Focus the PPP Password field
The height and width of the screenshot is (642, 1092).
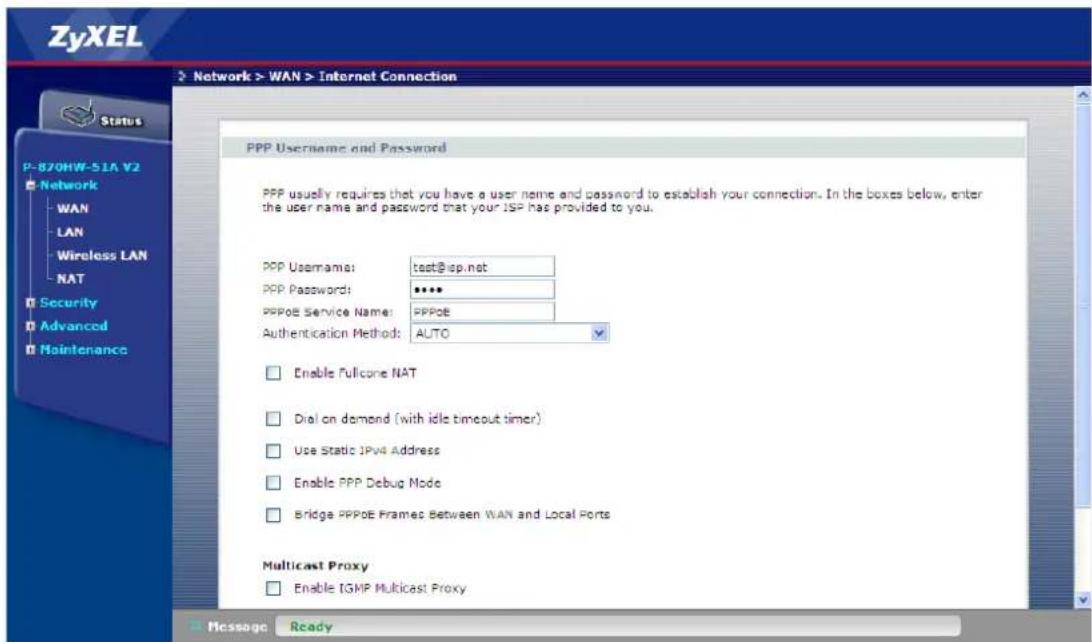[482, 289]
